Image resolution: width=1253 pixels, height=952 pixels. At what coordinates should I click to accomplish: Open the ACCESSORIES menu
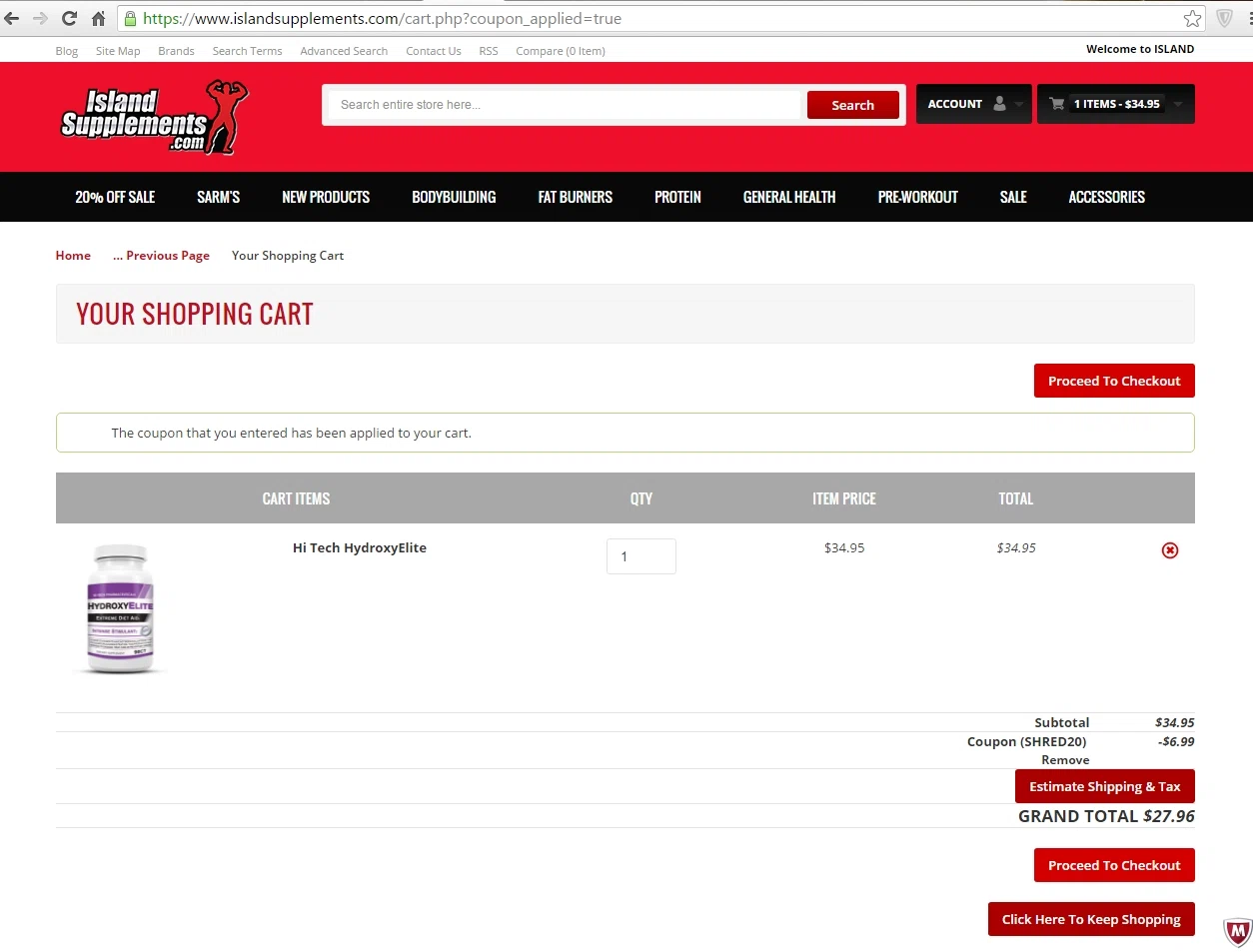click(x=1107, y=197)
